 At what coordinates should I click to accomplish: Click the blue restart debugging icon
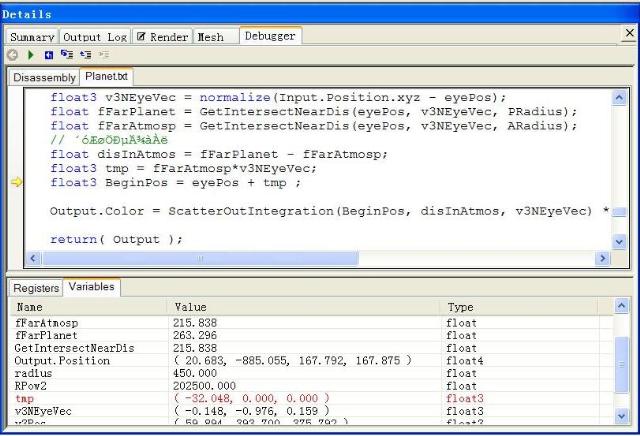[47, 55]
